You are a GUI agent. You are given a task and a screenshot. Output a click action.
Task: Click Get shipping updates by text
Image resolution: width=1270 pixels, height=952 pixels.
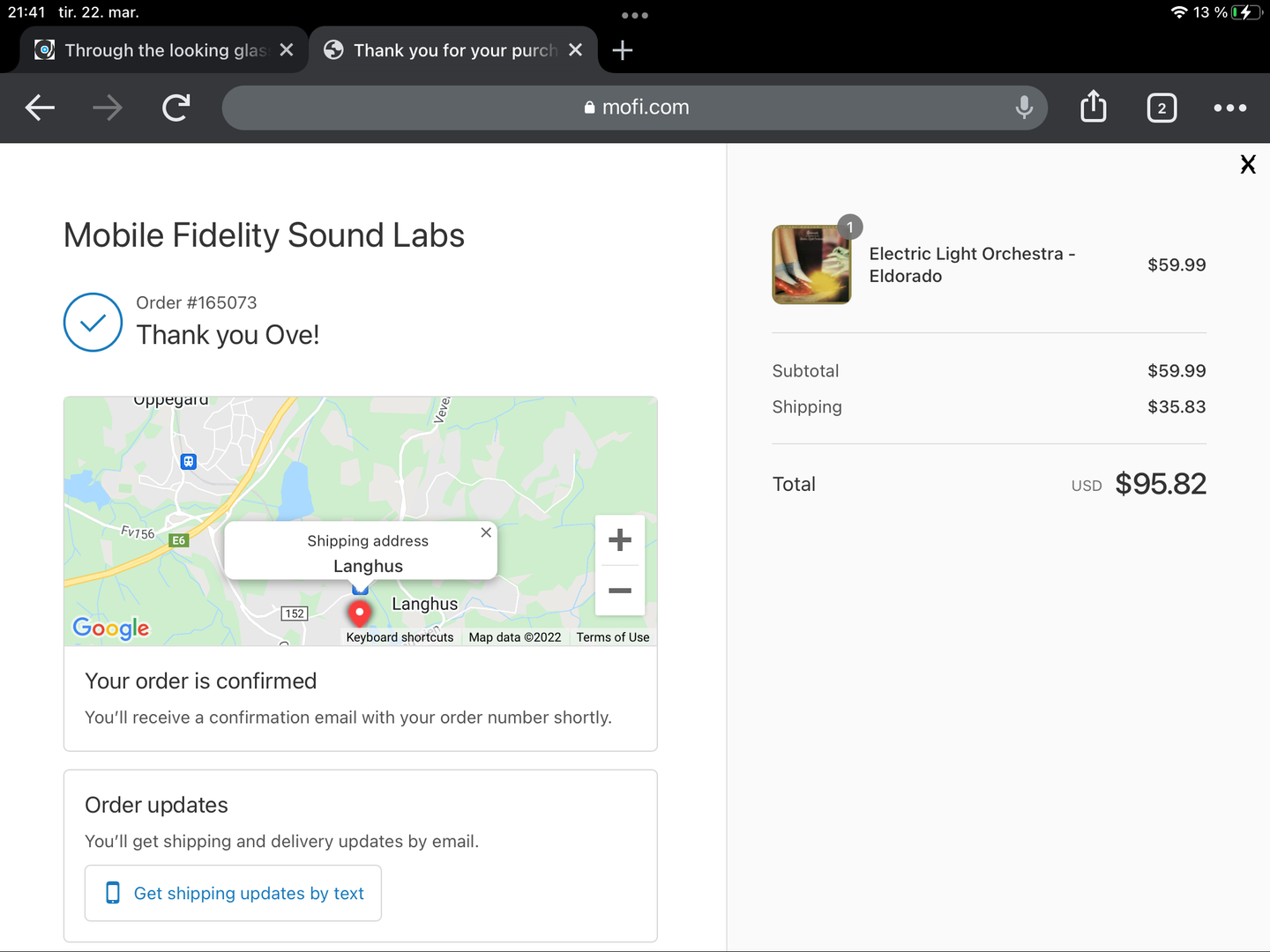point(234,893)
